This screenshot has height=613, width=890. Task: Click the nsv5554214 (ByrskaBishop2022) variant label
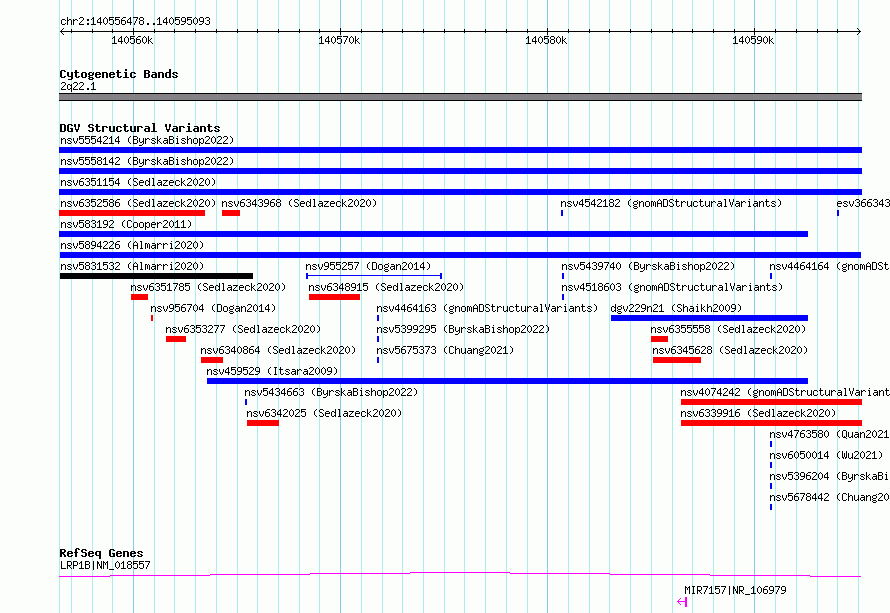[x=147, y=140]
